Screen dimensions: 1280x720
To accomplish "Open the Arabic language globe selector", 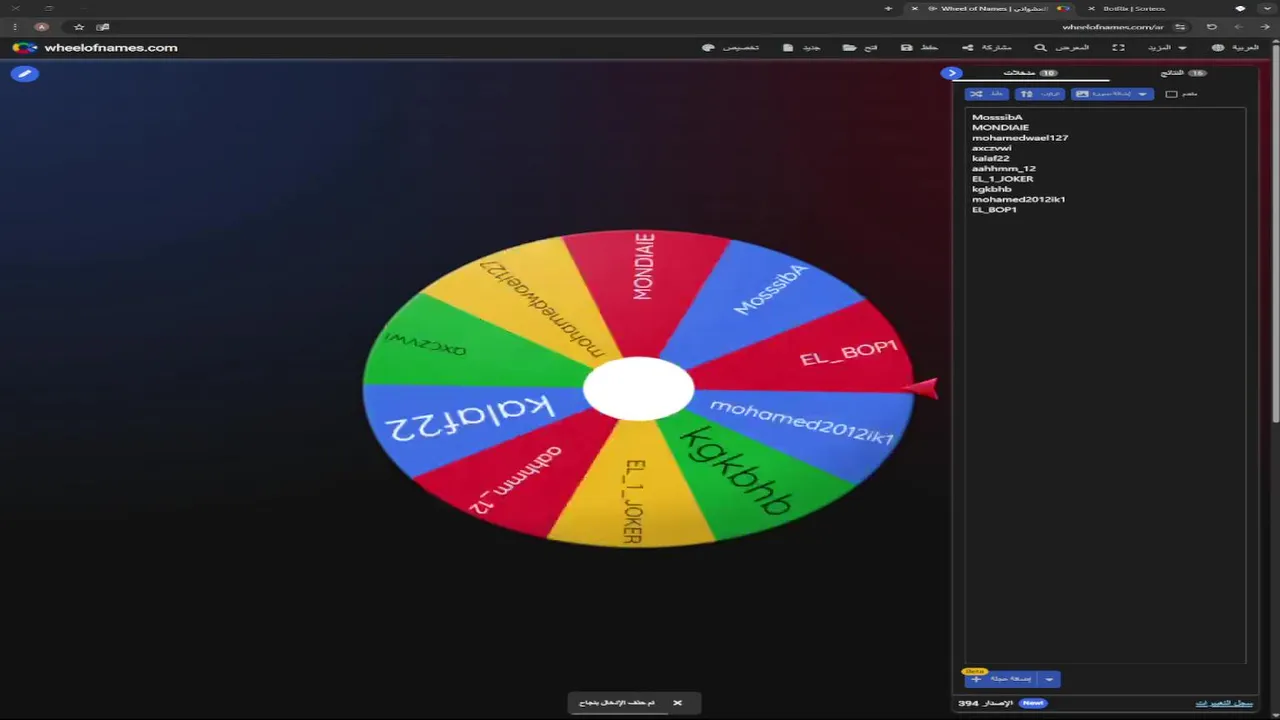I will click(1235, 47).
